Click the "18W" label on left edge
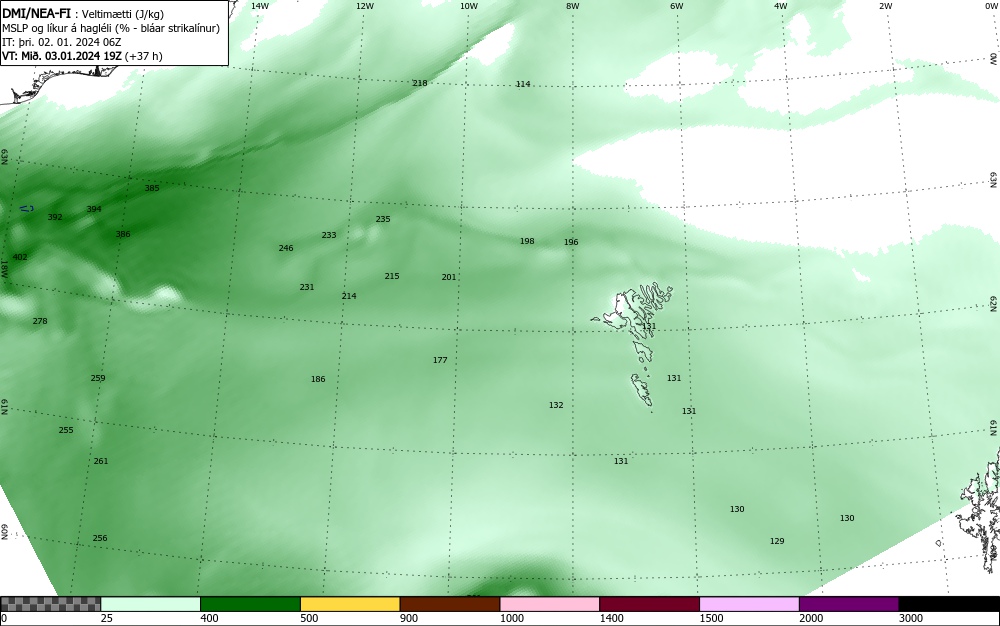This screenshot has height=626, width=1000. [x=4, y=268]
